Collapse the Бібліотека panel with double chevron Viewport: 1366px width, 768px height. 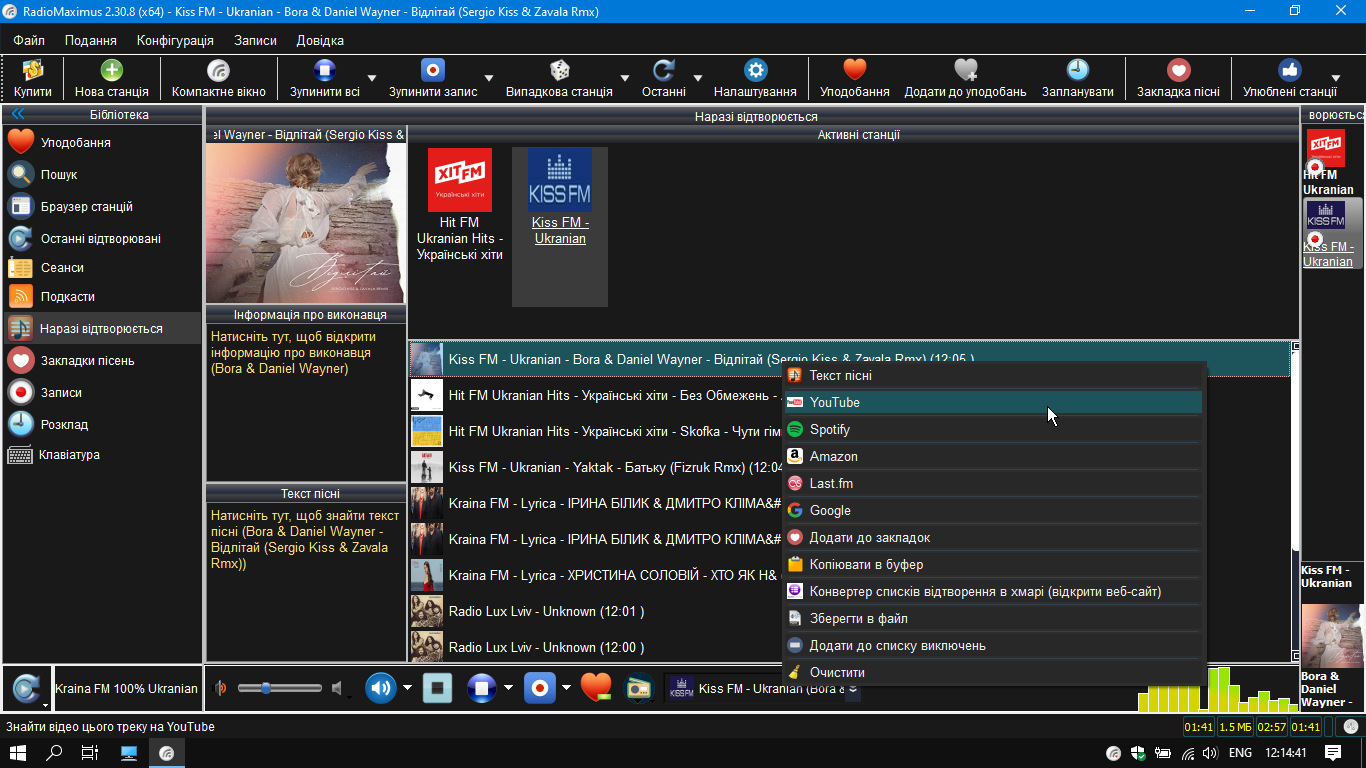tap(17, 114)
